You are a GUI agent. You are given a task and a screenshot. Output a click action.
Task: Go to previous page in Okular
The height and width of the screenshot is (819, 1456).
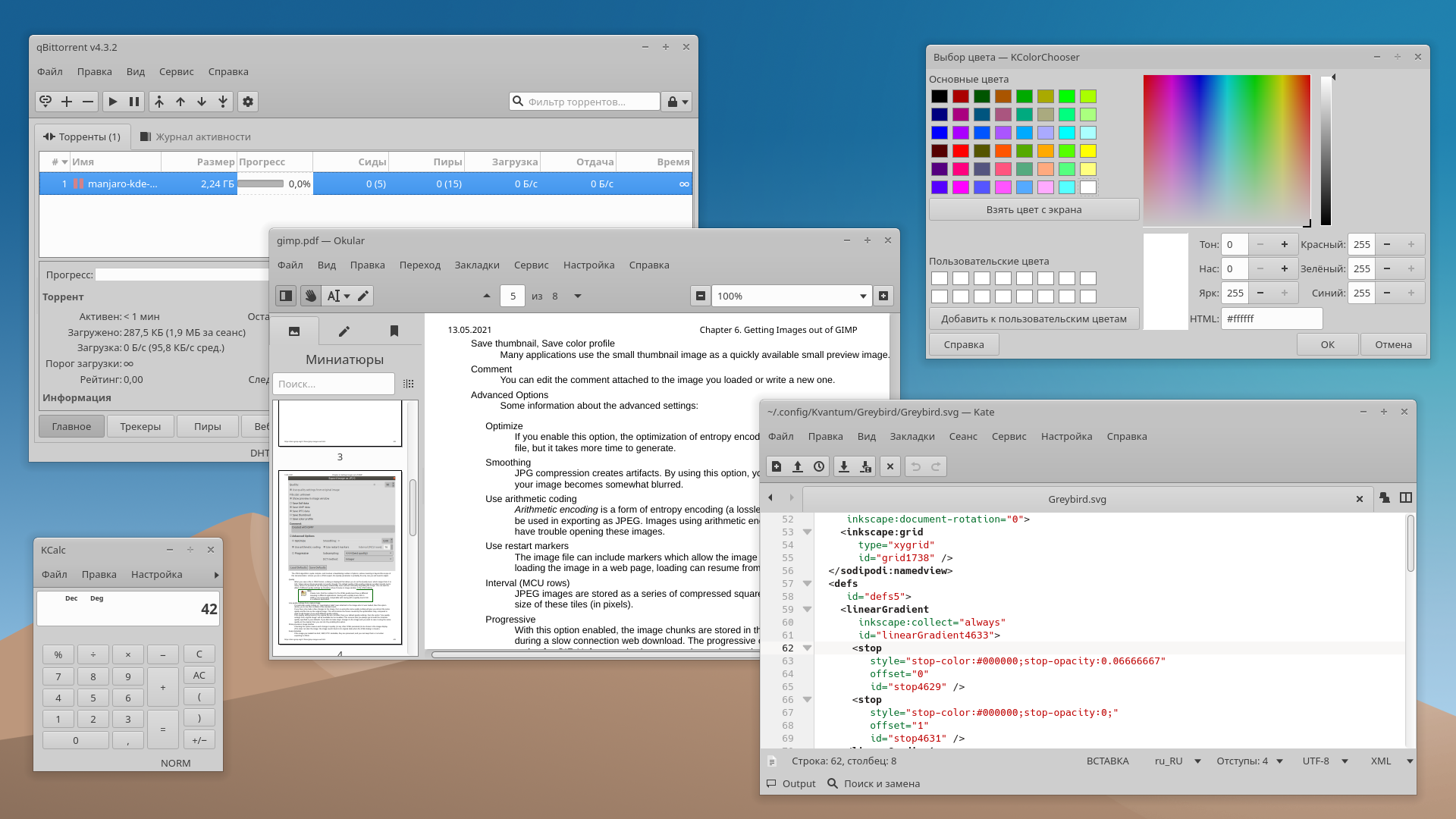tap(487, 296)
